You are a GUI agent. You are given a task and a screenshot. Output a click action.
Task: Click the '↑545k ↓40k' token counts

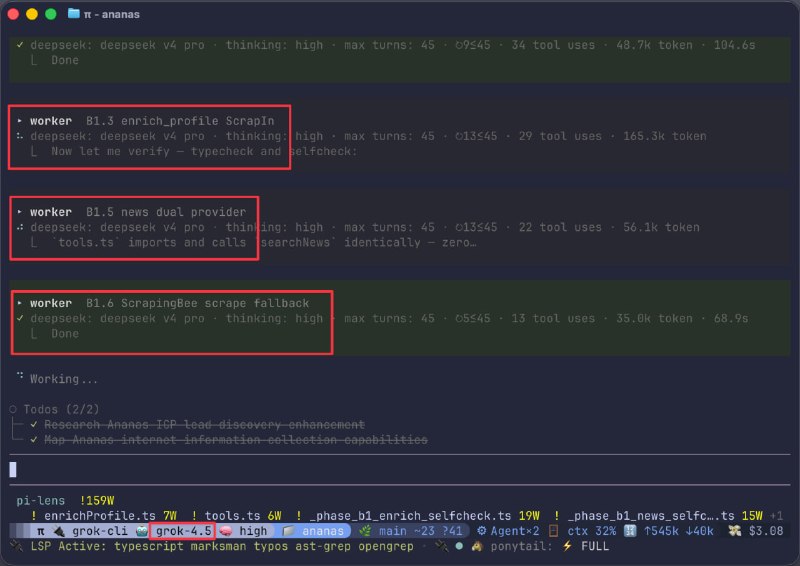tap(679, 531)
